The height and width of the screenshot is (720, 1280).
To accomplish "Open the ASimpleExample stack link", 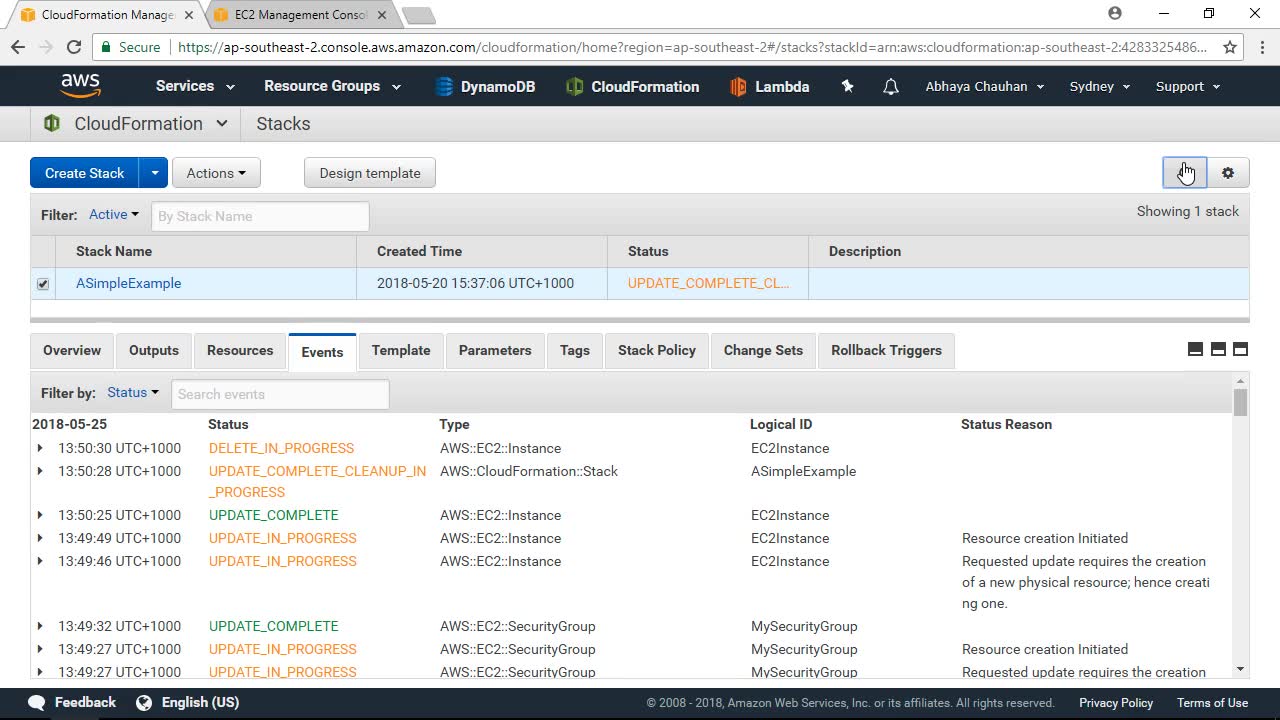I will [129, 283].
